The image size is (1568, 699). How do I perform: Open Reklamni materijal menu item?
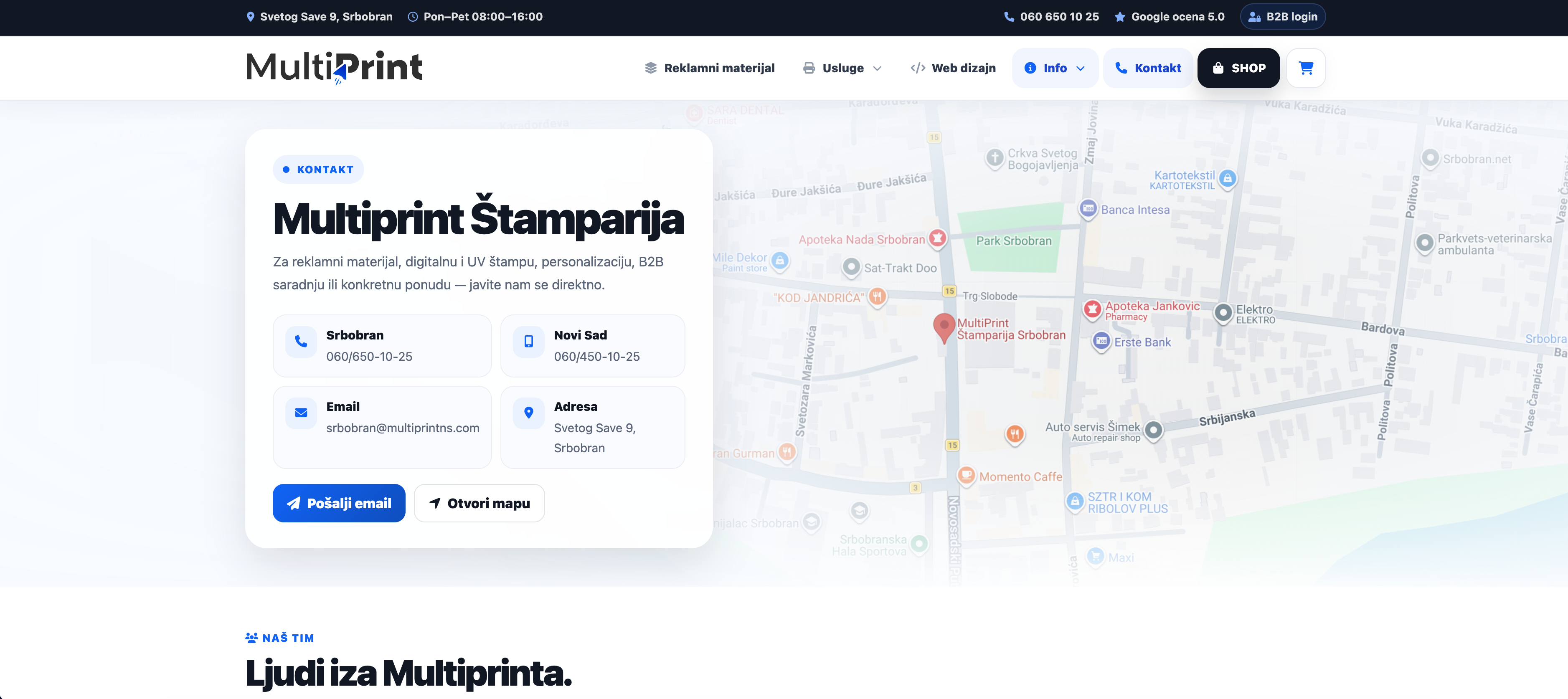tap(709, 68)
